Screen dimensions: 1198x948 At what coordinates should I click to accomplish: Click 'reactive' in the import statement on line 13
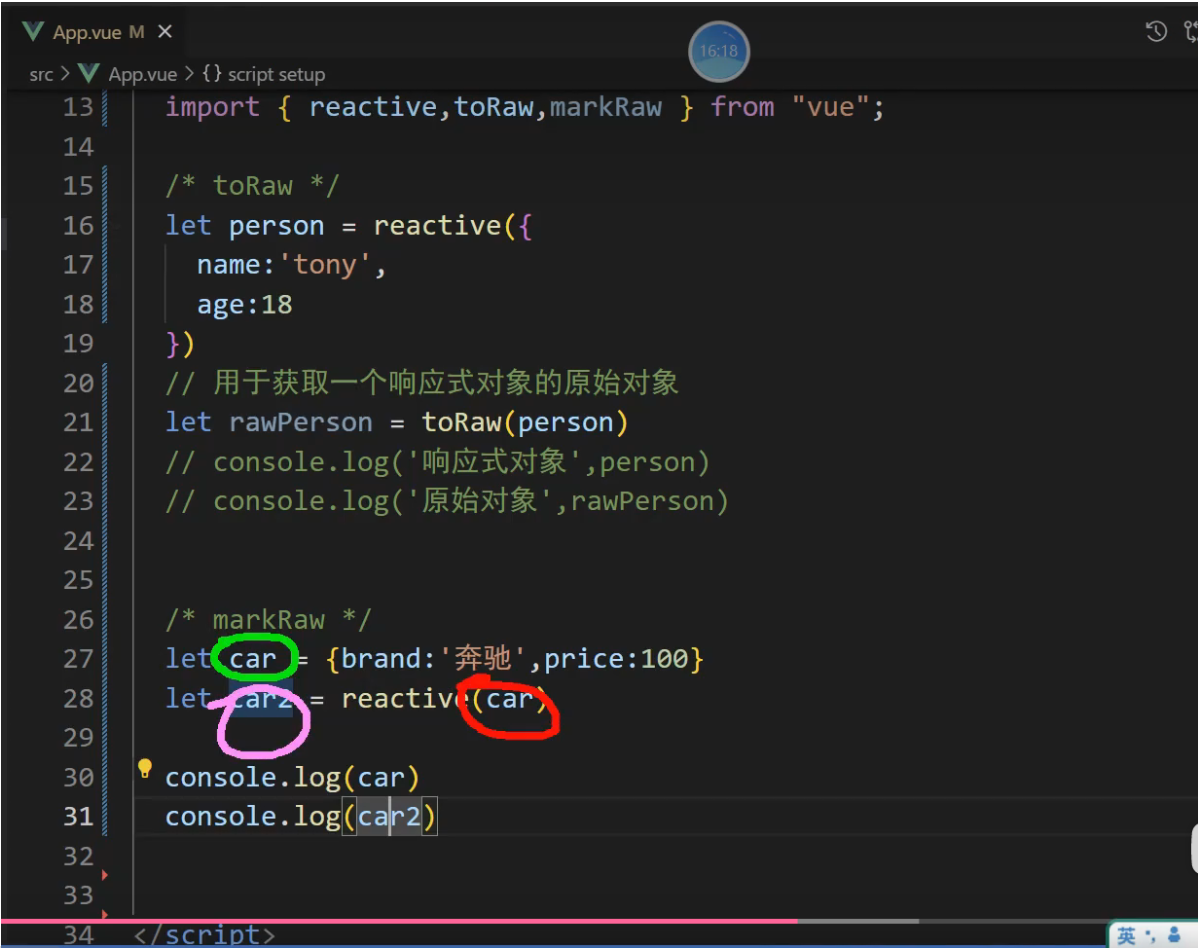coord(373,107)
